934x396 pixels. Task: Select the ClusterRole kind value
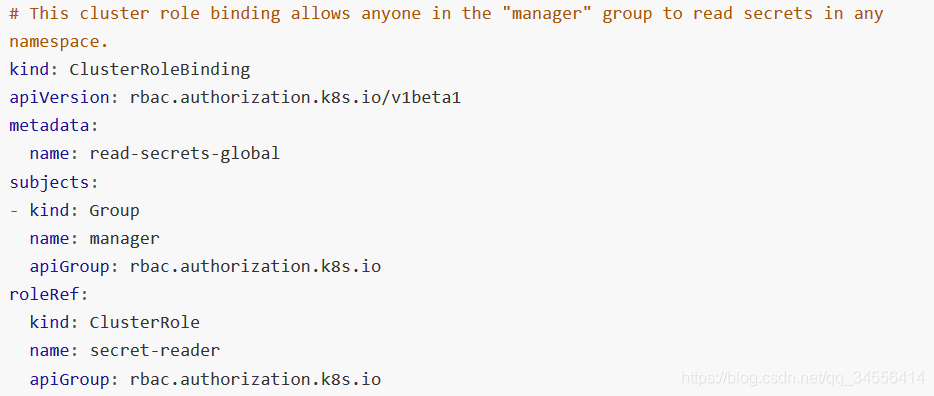click(145, 323)
